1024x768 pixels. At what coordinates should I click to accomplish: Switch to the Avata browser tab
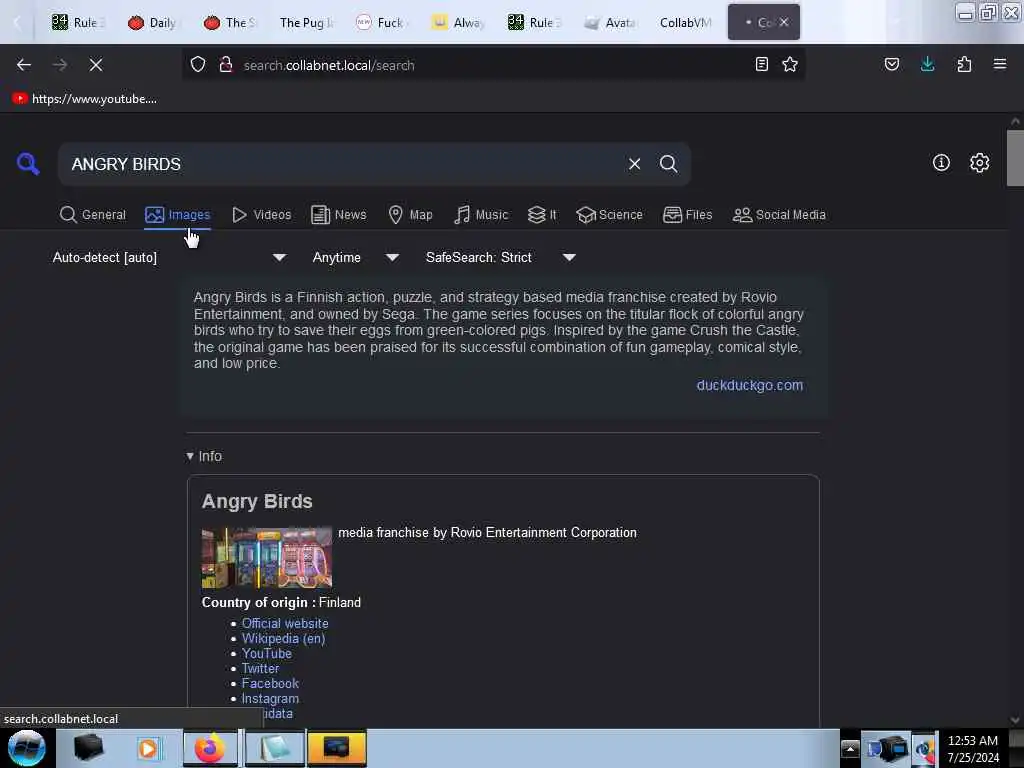click(610, 22)
